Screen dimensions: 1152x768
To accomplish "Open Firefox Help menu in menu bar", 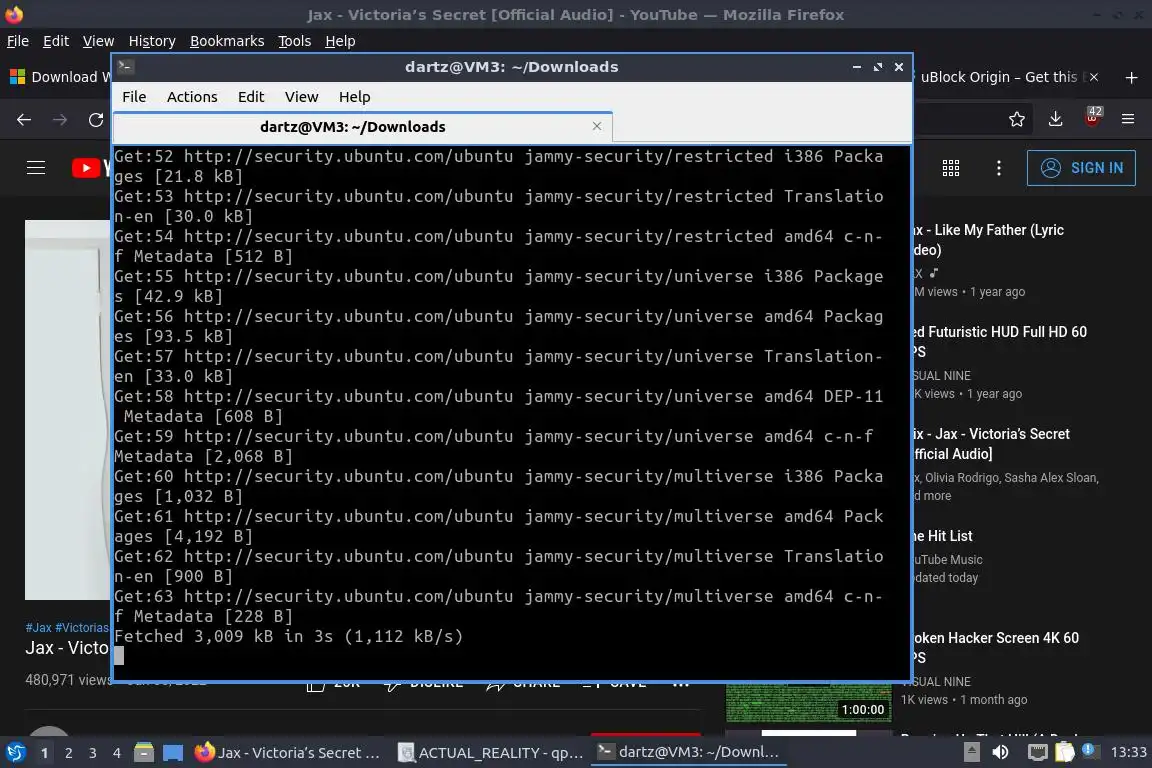I will pos(340,41).
